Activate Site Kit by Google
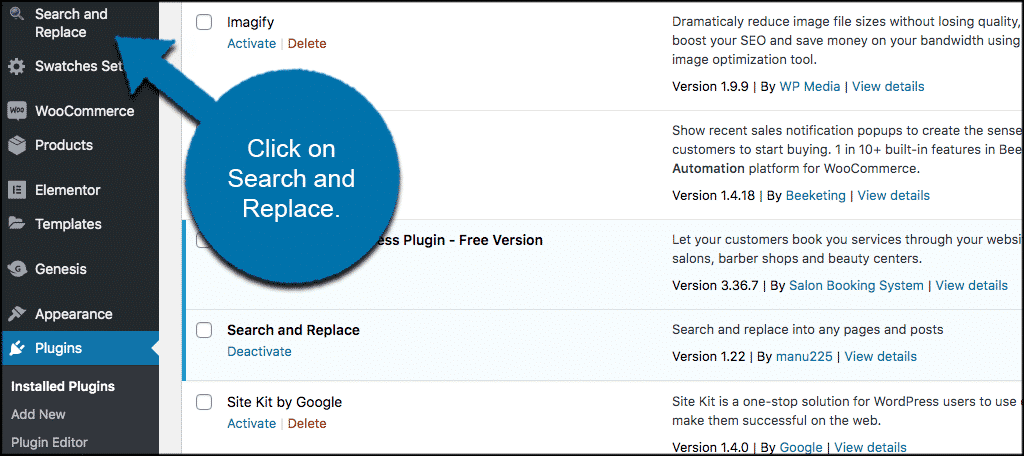The height and width of the screenshot is (456, 1024). click(251, 423)
